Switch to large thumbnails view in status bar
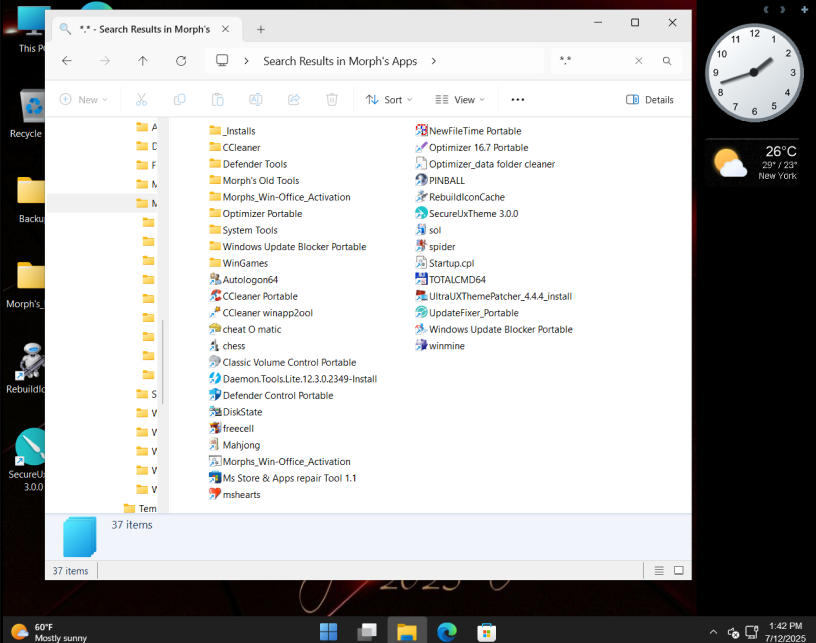 tap(679, 571)
